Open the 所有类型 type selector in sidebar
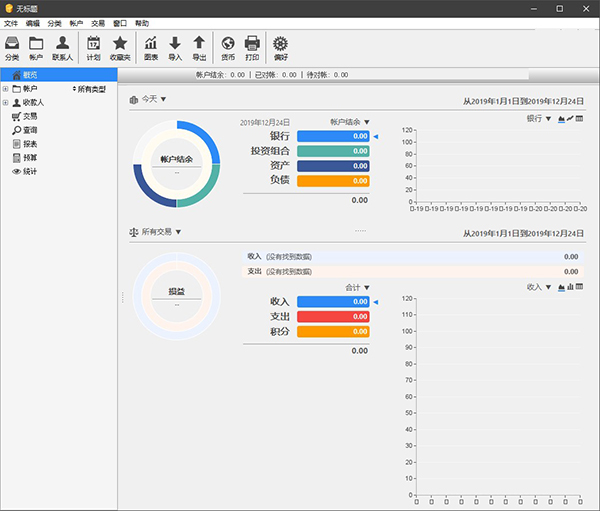This screenshot has height=511, width=600. (x=90, y=89)
